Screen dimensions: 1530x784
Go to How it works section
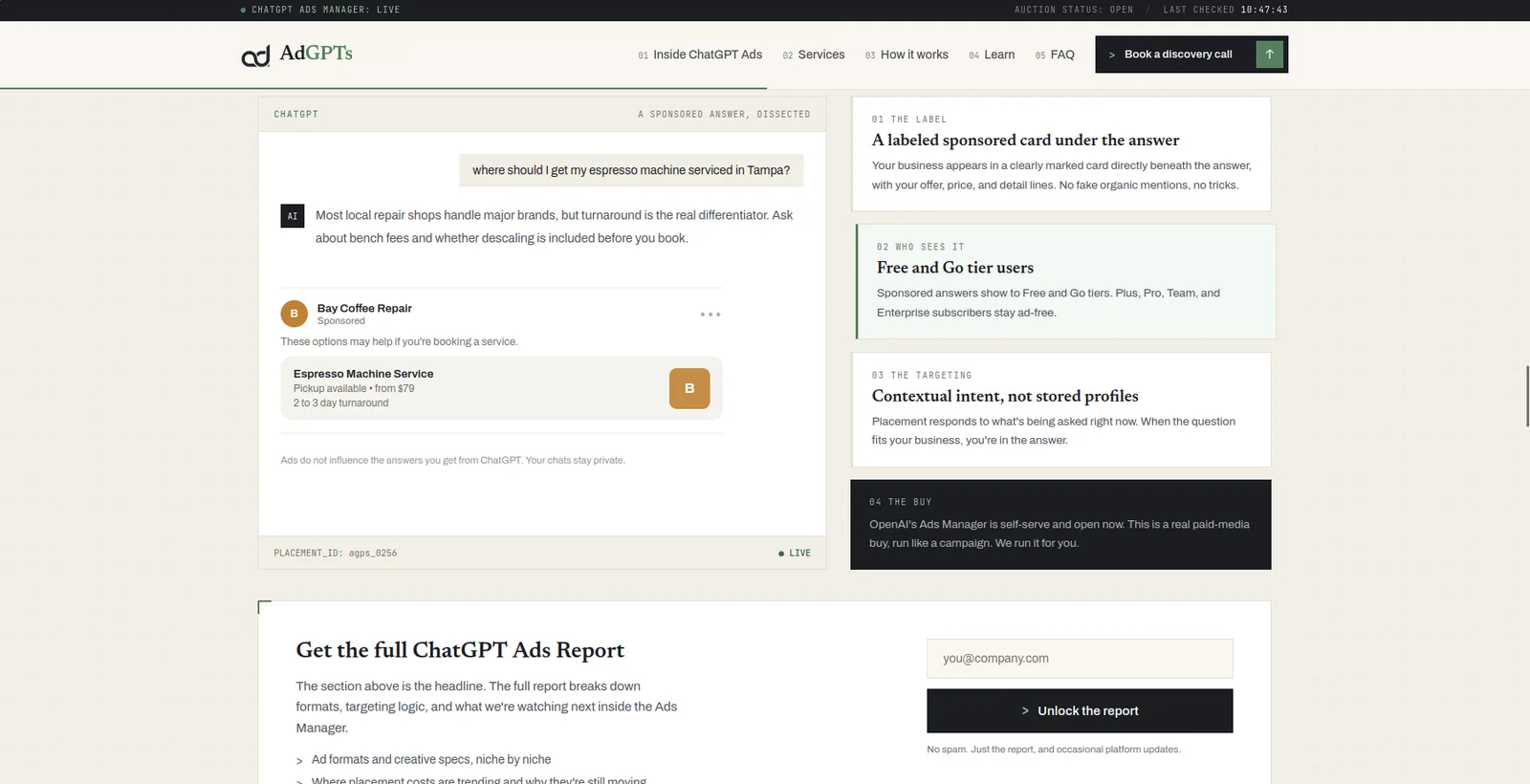click(907, 54)
